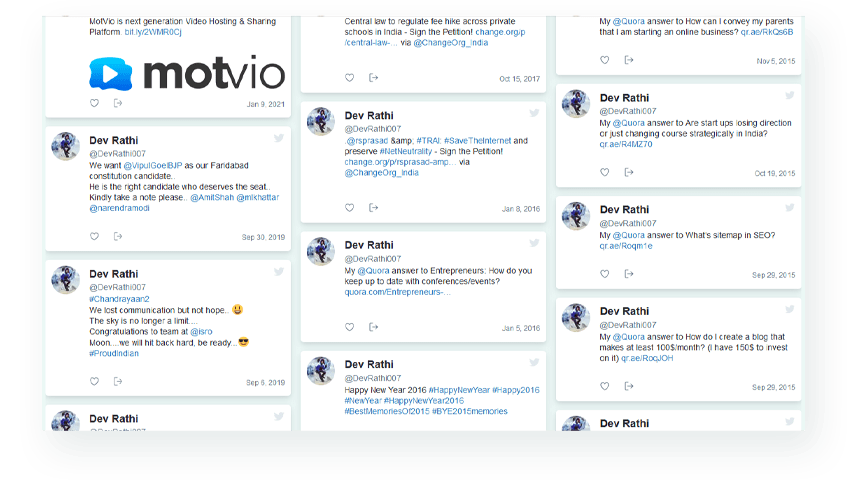Share the fee hike petition tweet of Oct 15, 2017
Screen dimensions: 847x480
[x=373, y=78]
